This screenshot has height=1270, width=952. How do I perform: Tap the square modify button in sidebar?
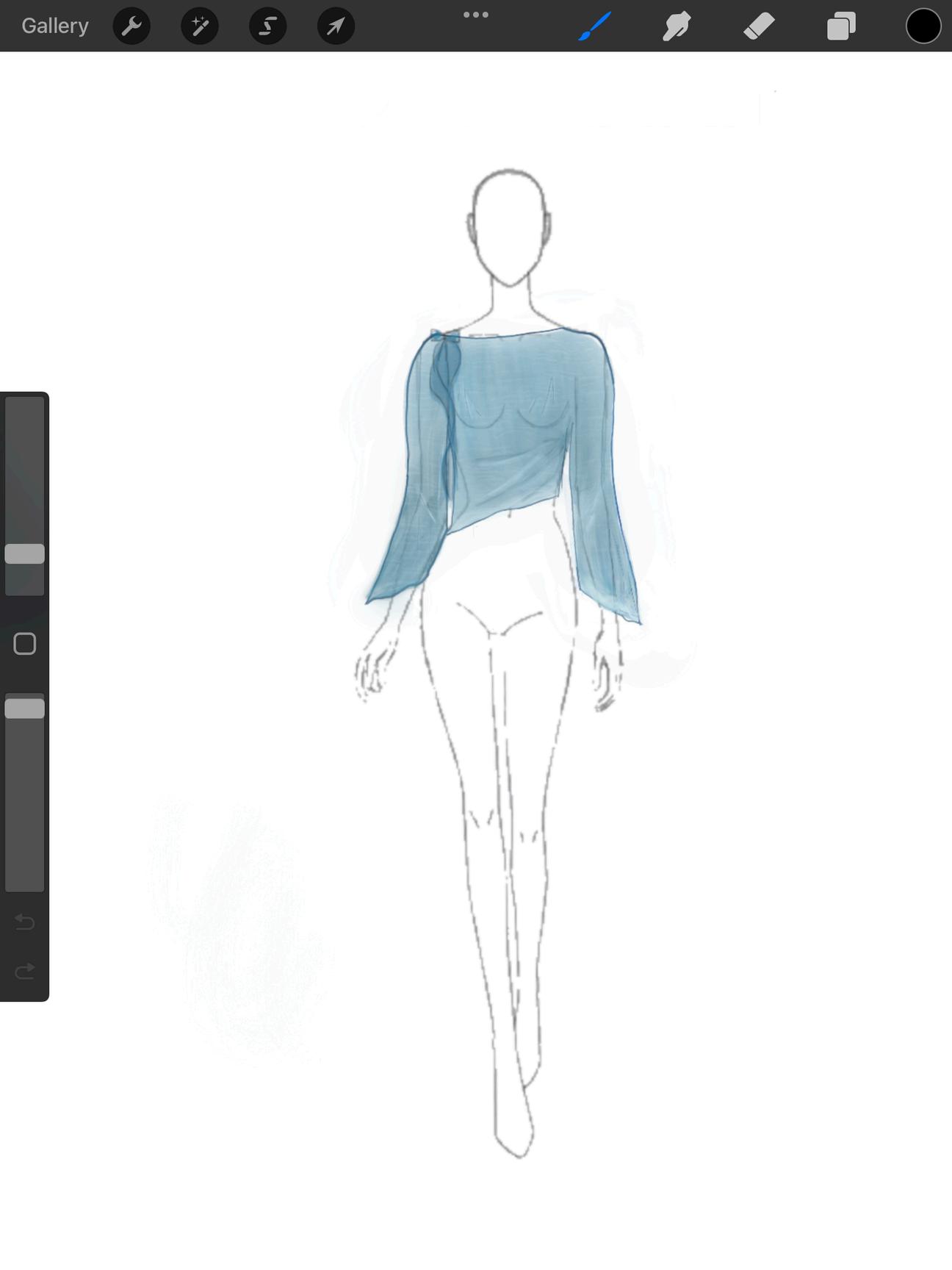[25, 644]
